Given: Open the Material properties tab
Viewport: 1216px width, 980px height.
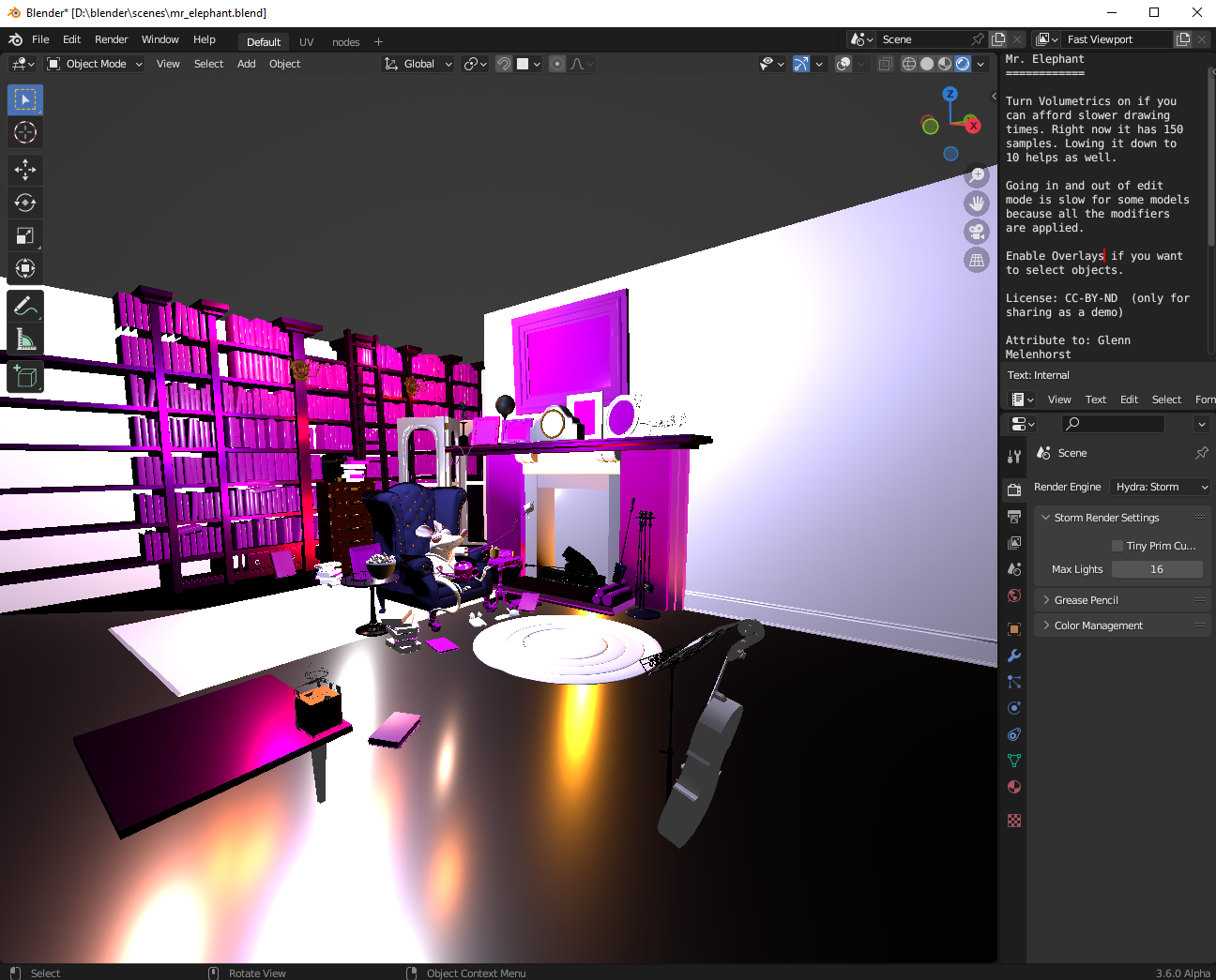Looking at the screenshot, I should point(1014,787).
